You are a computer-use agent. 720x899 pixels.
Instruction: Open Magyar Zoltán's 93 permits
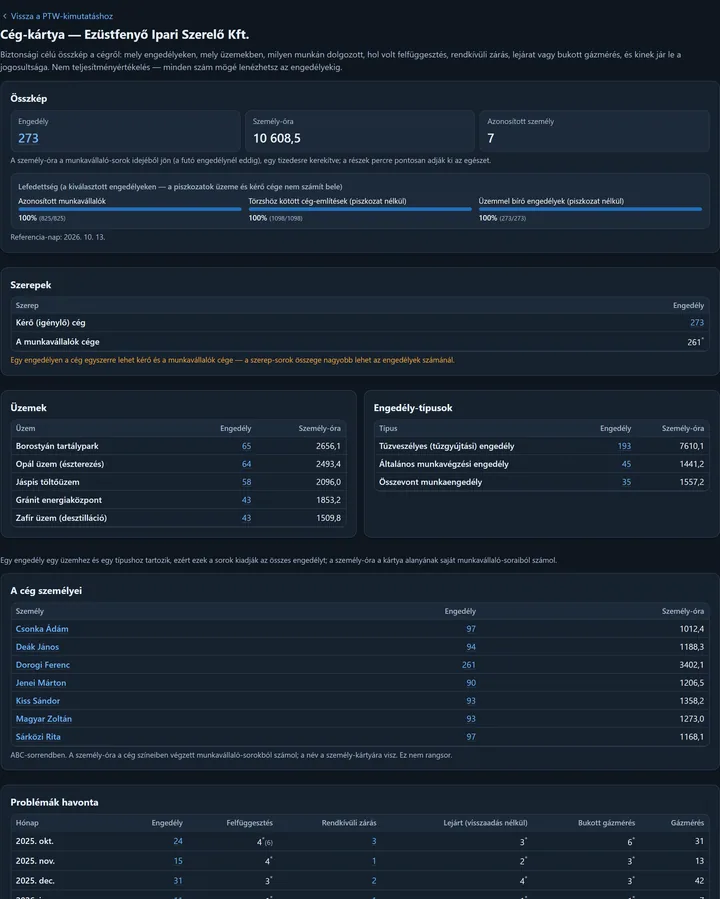(471, 719)
